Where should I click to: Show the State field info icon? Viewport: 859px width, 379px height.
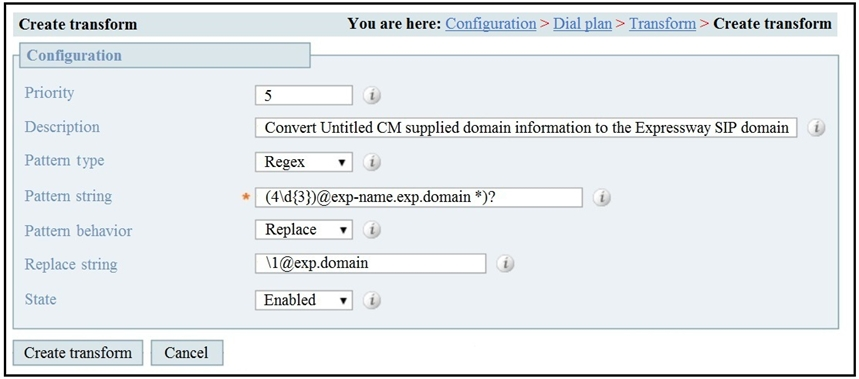pos(372,300)
